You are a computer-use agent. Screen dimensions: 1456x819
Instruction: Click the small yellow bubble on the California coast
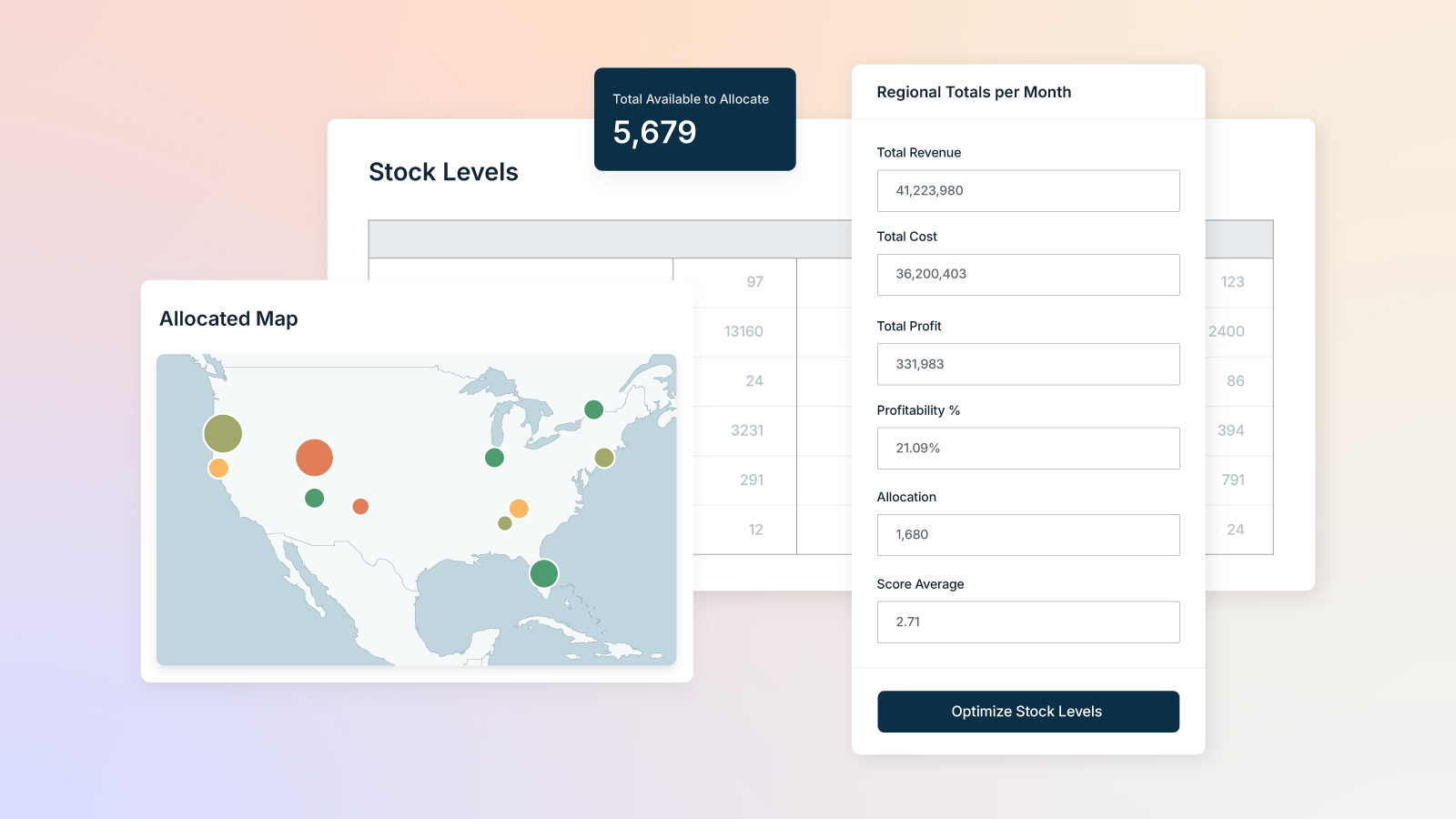218,468
